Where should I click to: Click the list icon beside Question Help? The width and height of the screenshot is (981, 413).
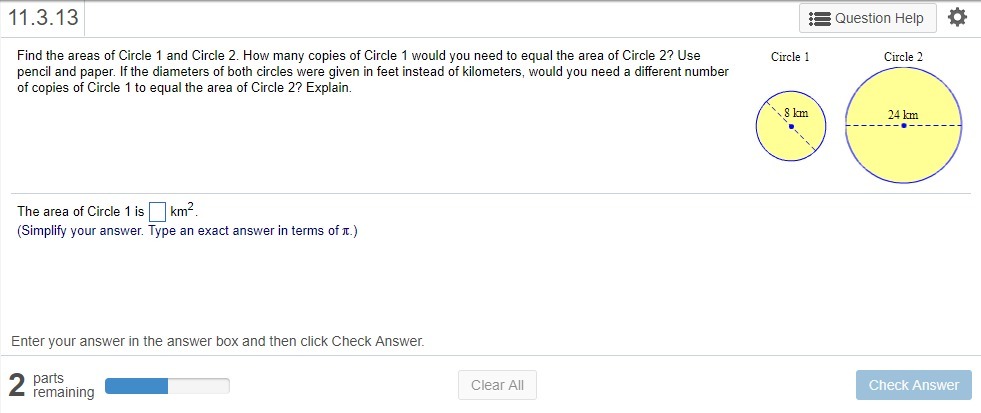click(819, 18)
